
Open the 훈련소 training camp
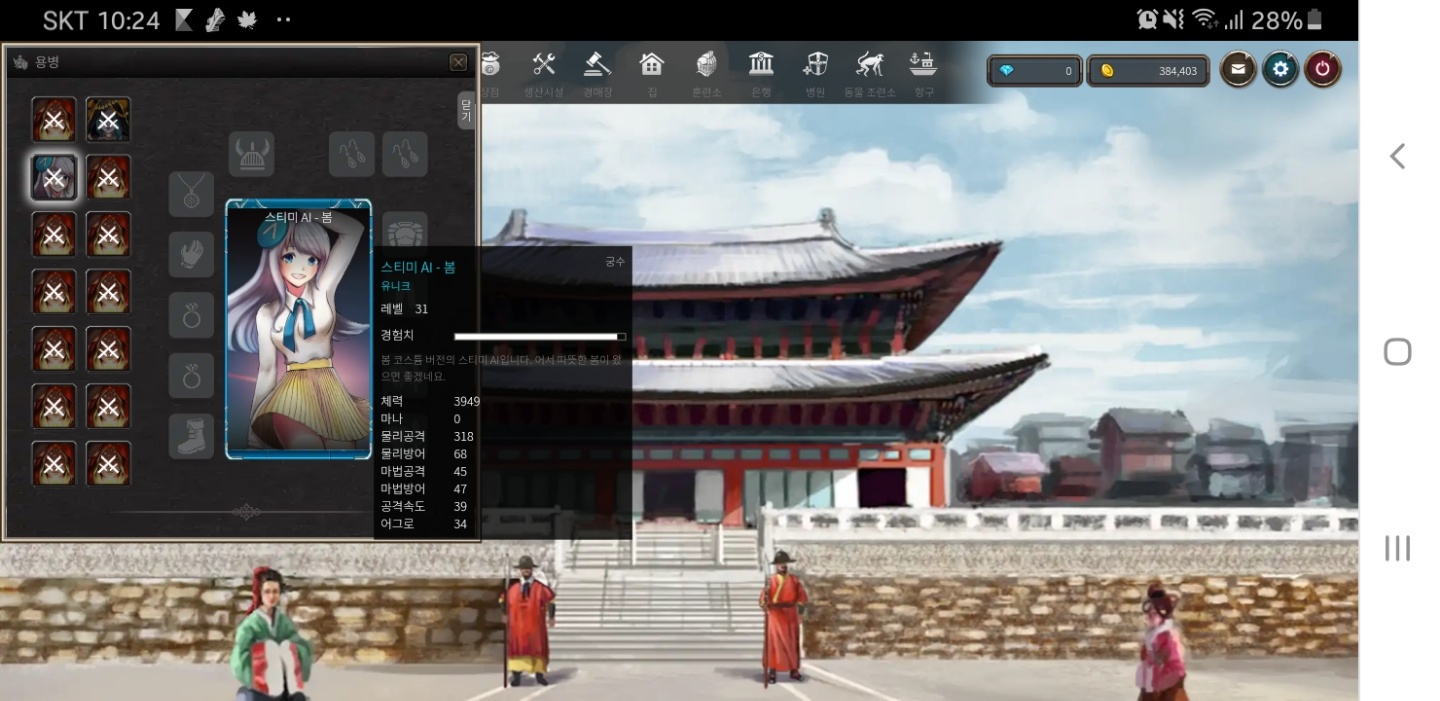(x=706, y=74)
